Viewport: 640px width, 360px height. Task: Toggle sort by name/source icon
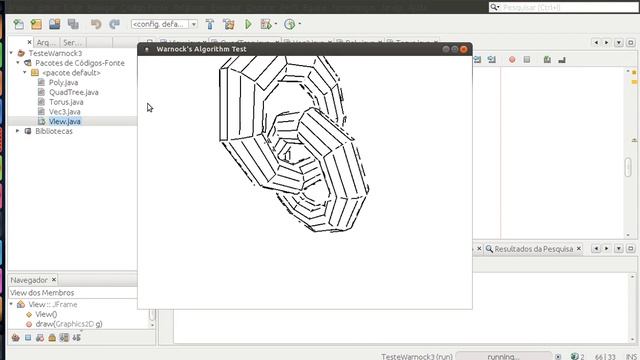(76, 338)
